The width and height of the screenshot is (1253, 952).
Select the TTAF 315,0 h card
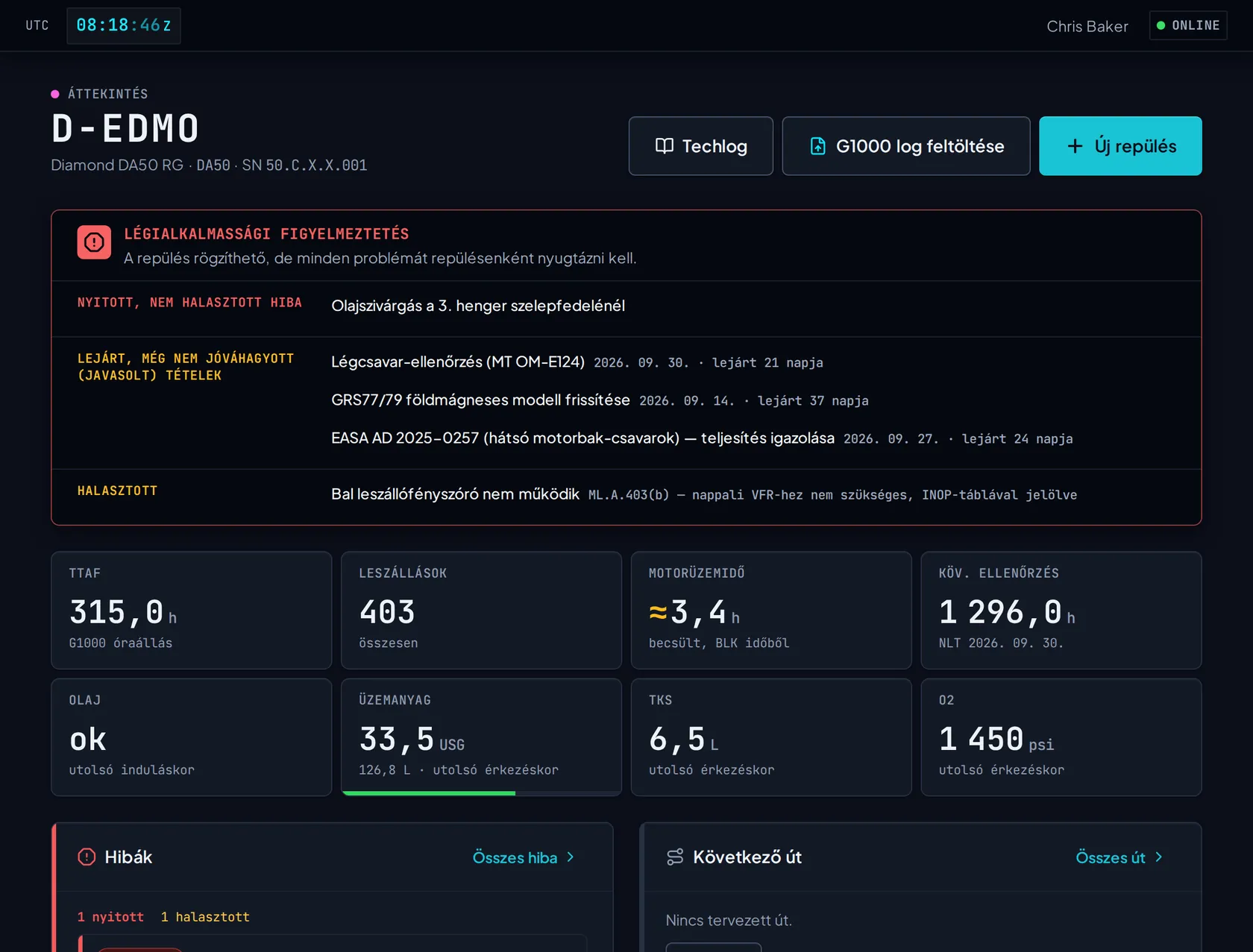[x=191, y=610]
